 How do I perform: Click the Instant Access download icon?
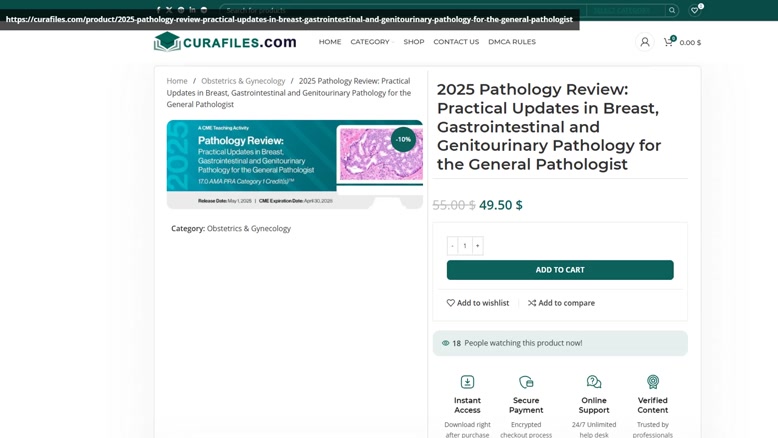tap(467, 382)
